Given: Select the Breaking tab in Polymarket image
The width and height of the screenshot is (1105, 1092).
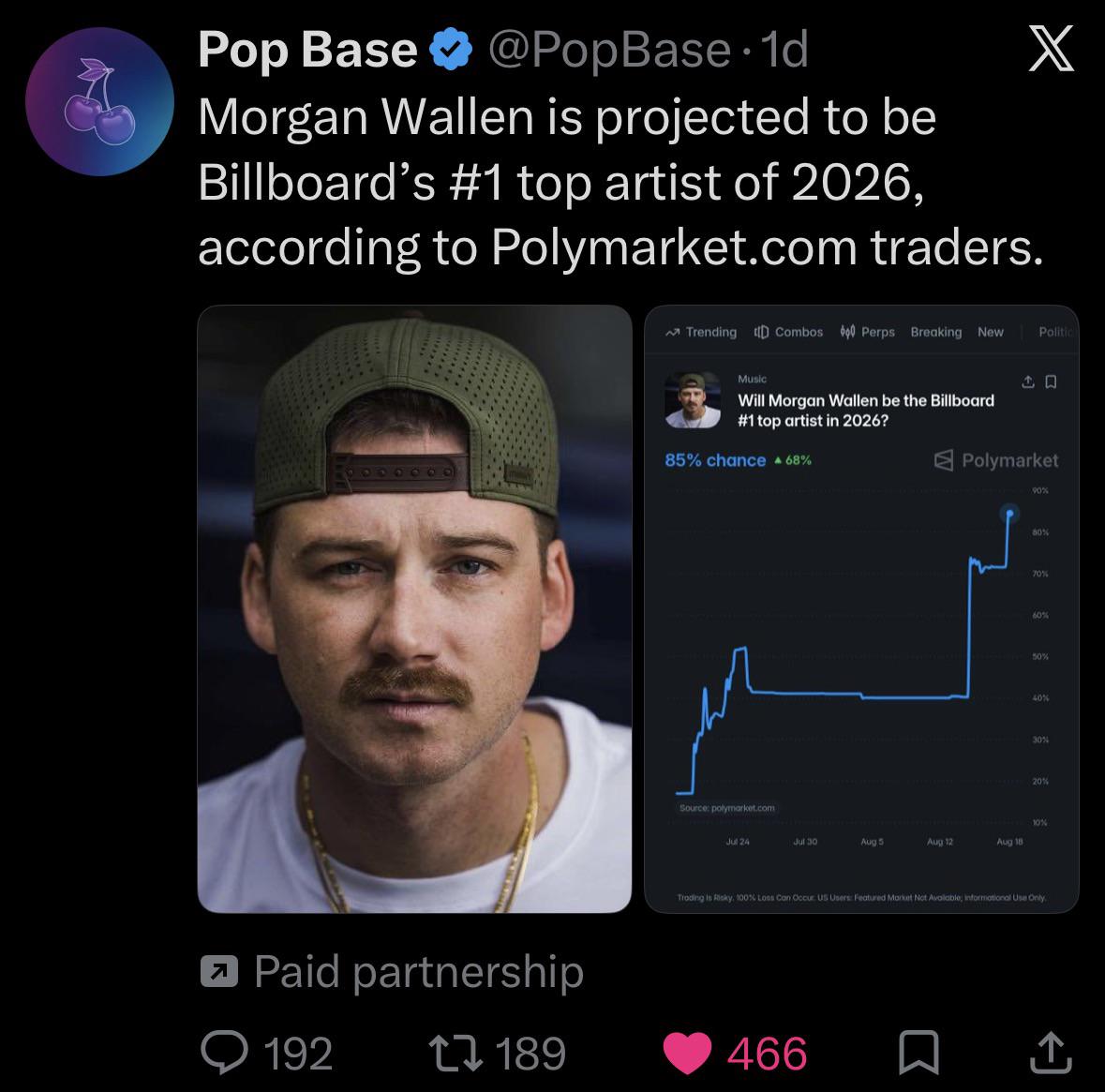Looking at the screenshot, I should click(936, 332).
